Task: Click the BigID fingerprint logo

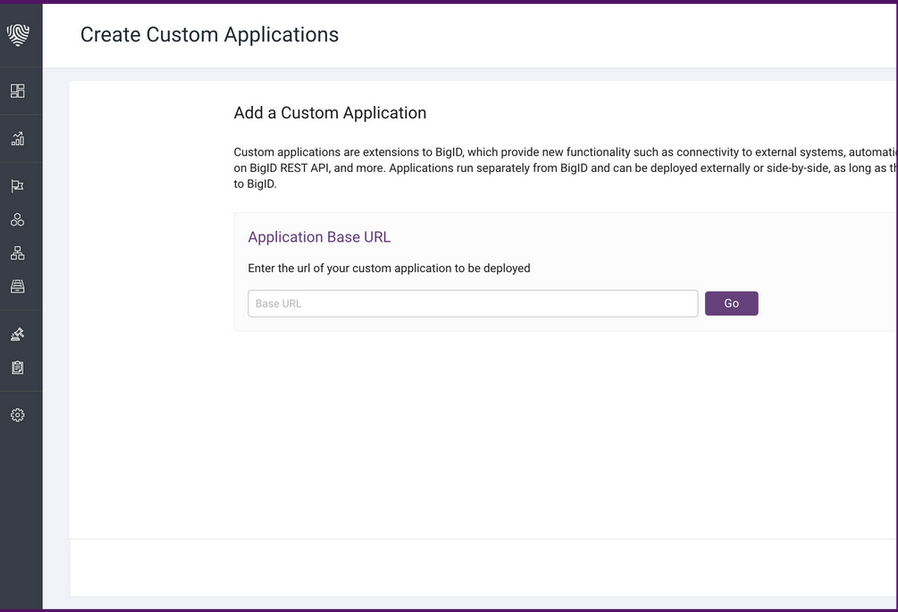Action: tap(20, 34)
